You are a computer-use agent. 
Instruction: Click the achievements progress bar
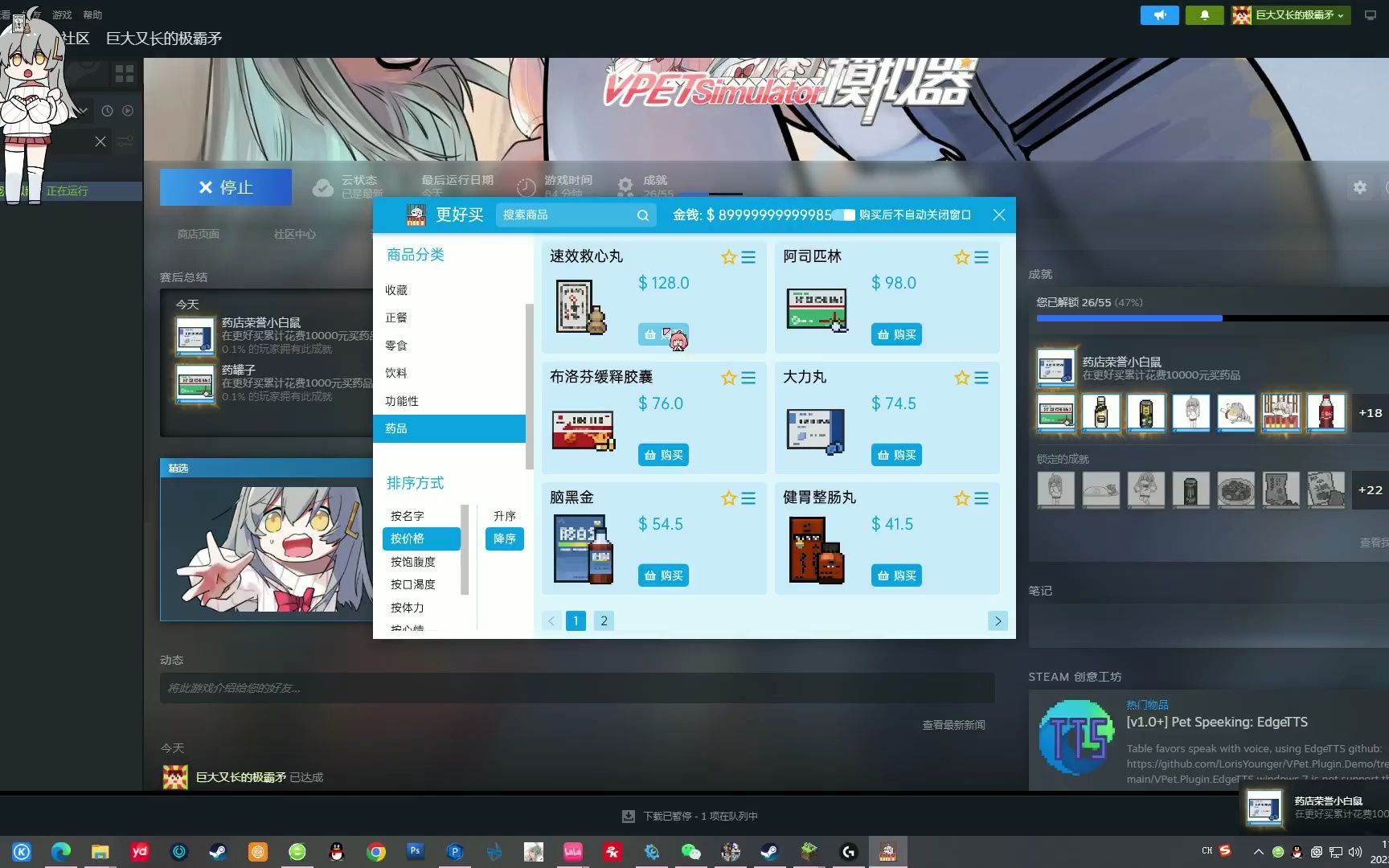pyautogui.click(x=1212, y=318)
